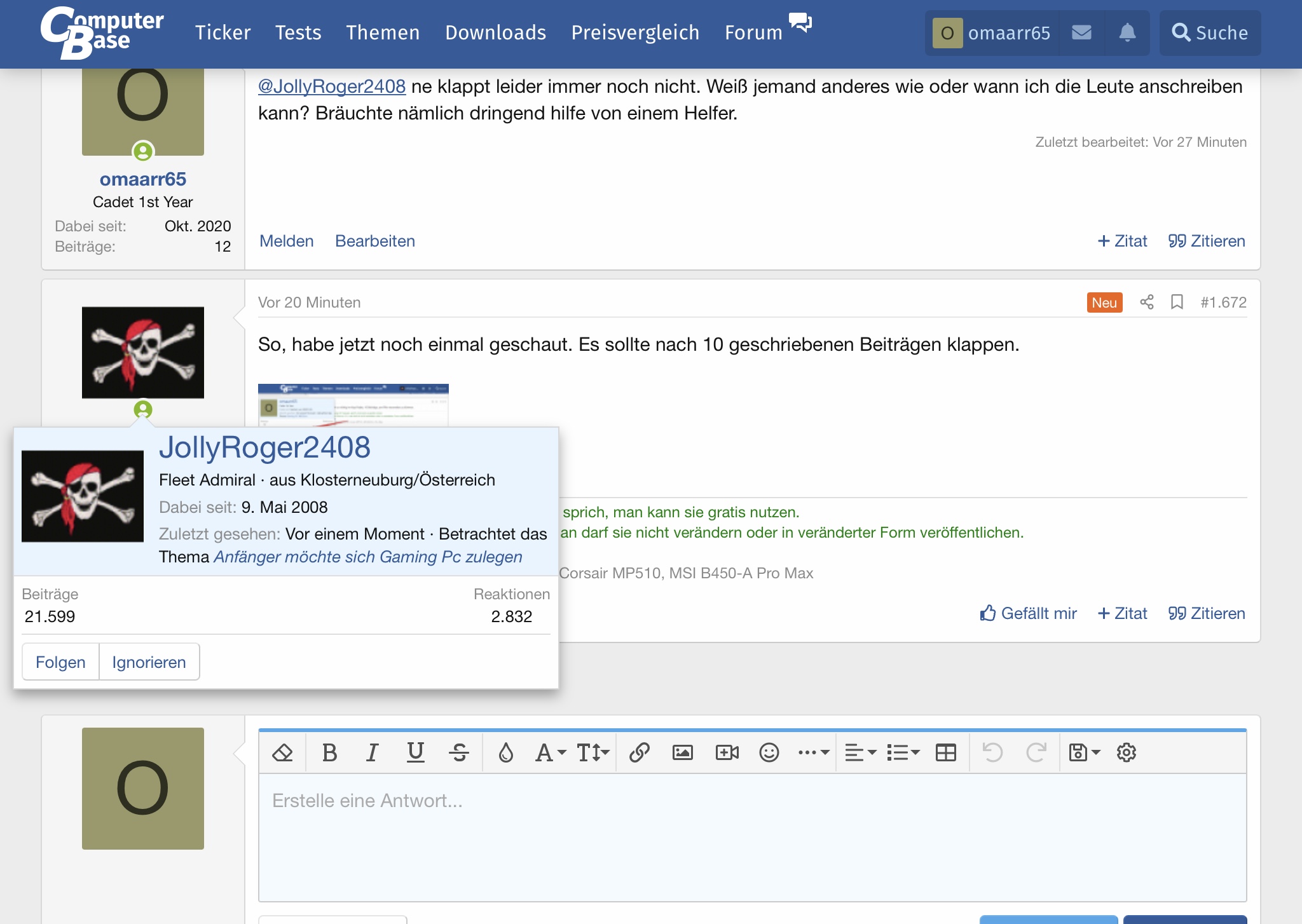Open the Downloads menu item

click(495, 32)
